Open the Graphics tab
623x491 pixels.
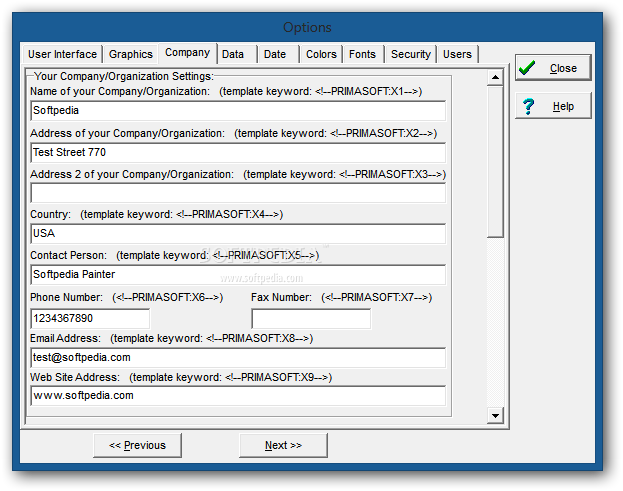[131, 54]
